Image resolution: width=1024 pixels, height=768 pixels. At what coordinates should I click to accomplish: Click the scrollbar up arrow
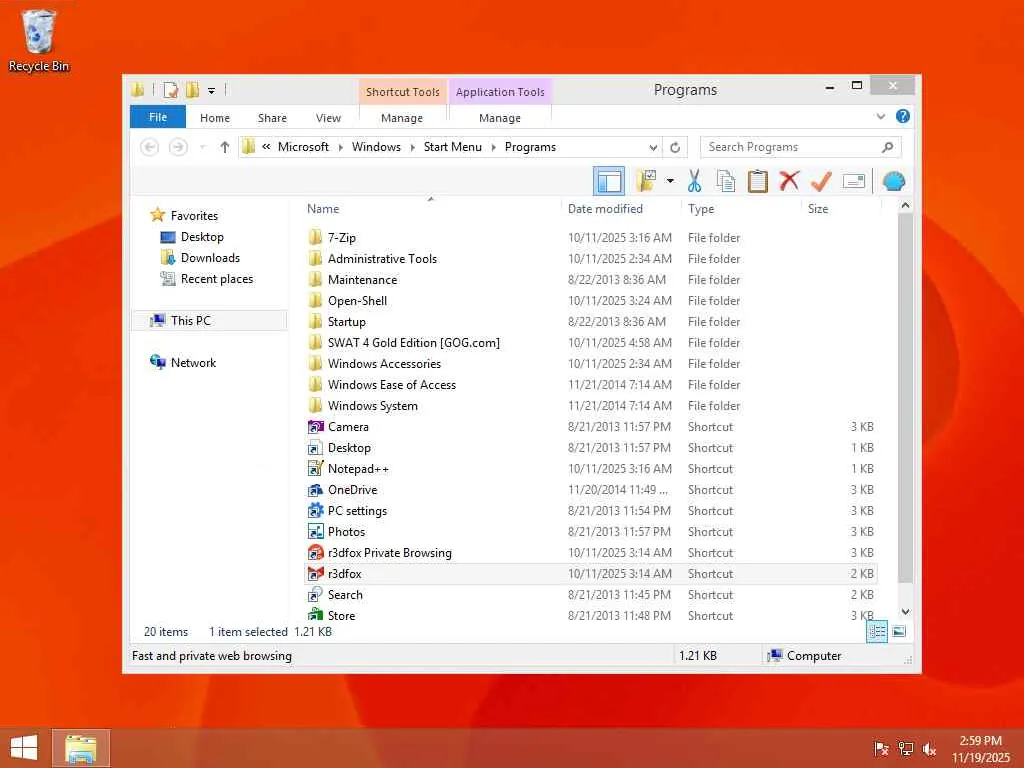[905, 206]
